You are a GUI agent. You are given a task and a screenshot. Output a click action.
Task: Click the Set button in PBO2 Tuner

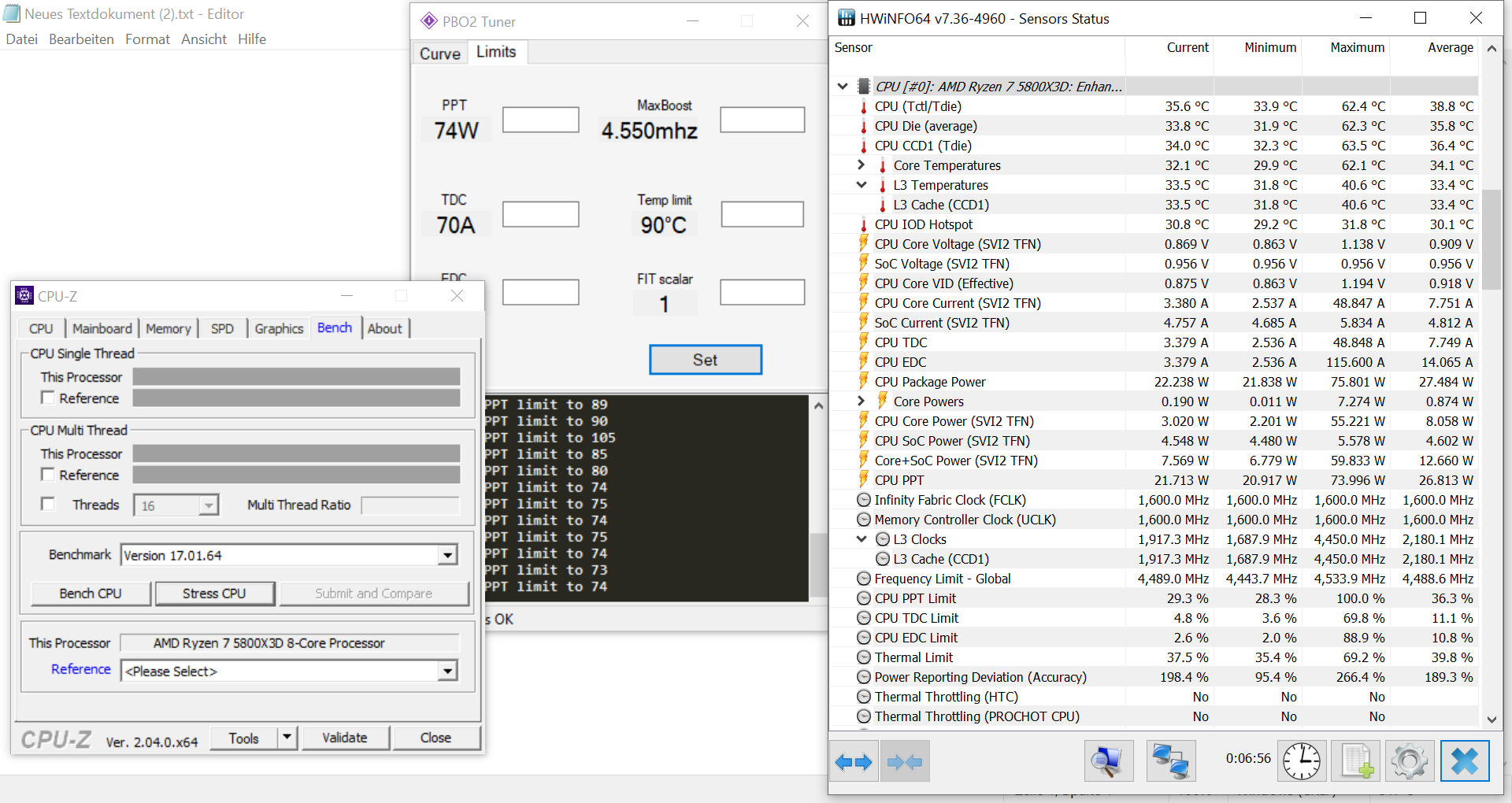pyautogui.click(x=706, y=360)
